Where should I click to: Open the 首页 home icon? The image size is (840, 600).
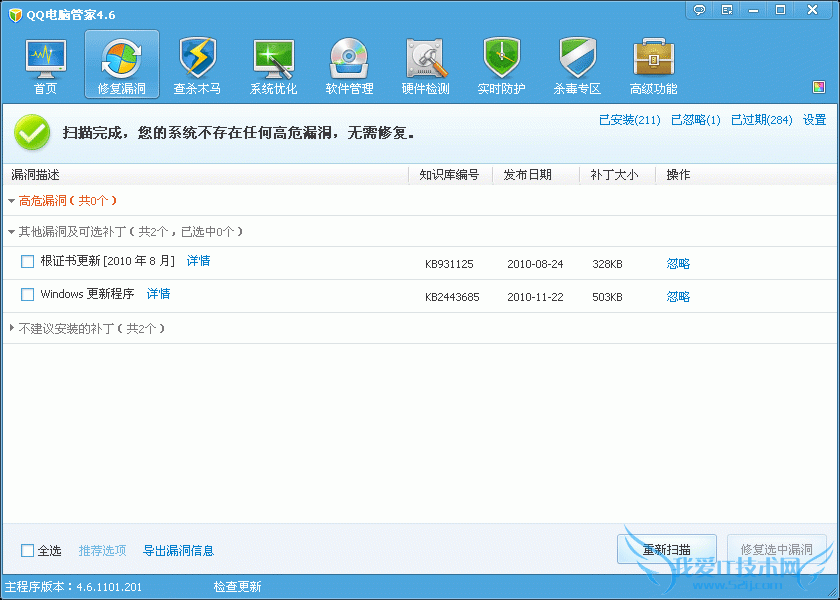pos(45,65)
